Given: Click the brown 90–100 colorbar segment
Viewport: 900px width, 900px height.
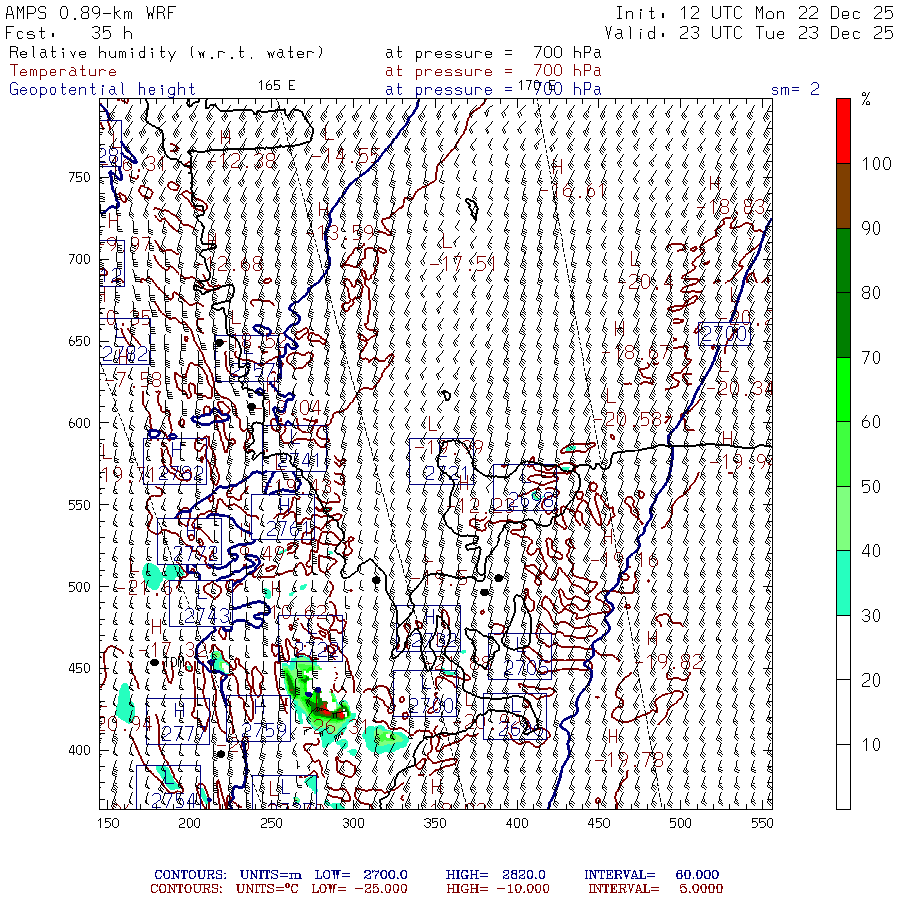Looking at the screenshot, I should 843,196.
